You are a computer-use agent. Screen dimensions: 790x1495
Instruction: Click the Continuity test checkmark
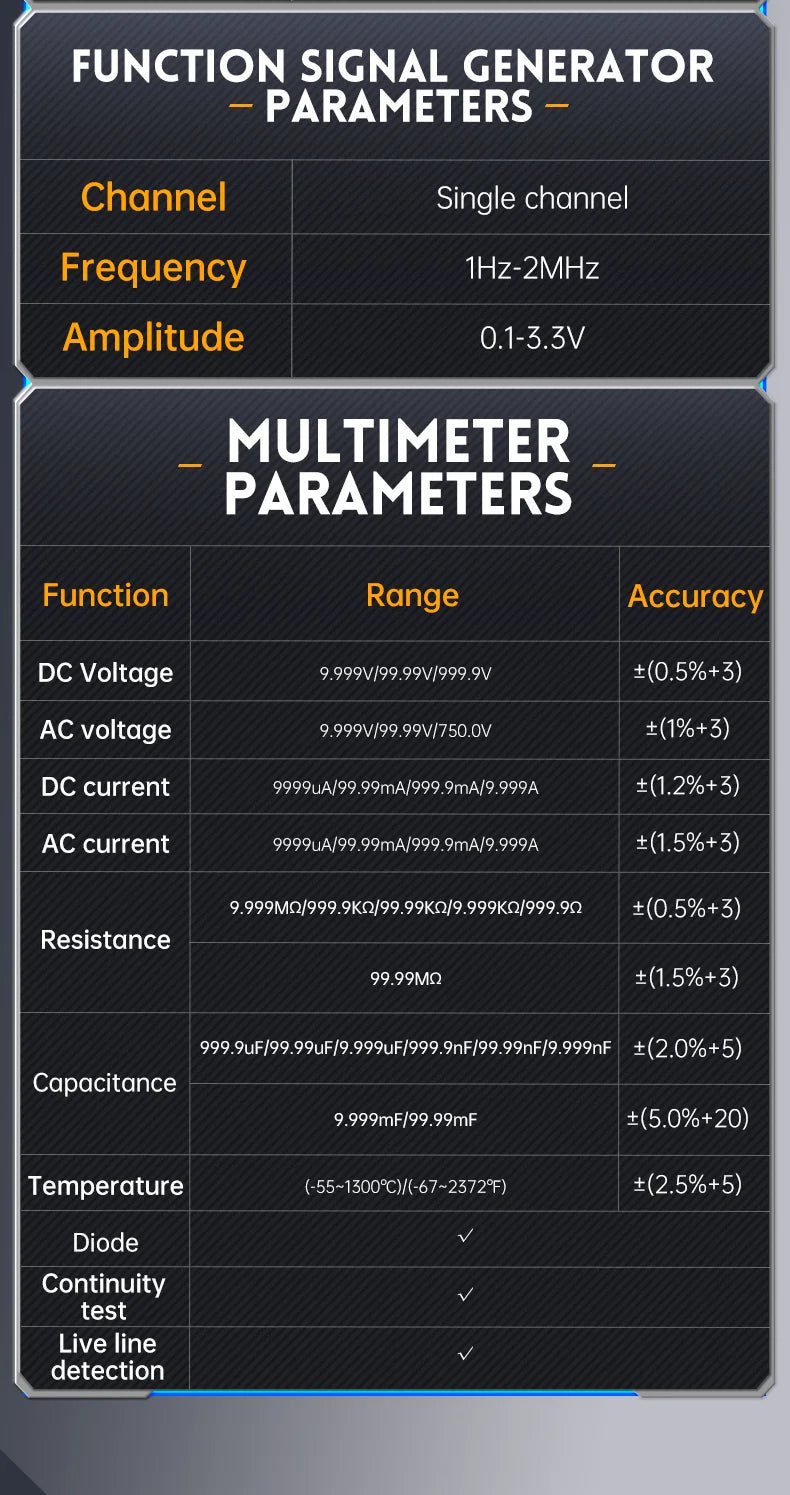click(465, 1295)
